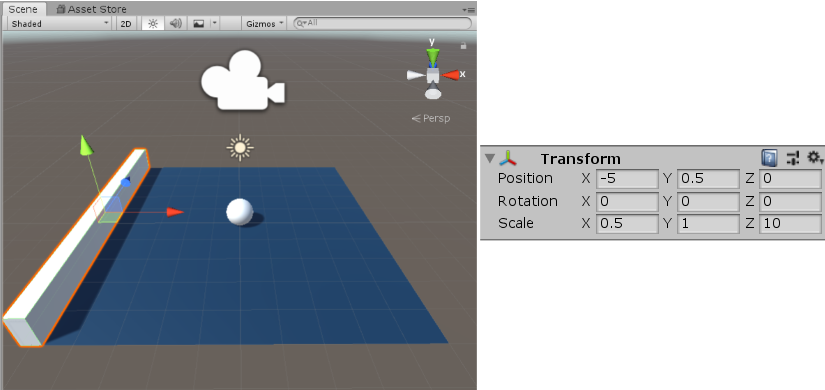Image resolution: width=825 pixels, height=390 pixels.
Task: Open Transform component help book icon
Action: [x=769, y=157]
